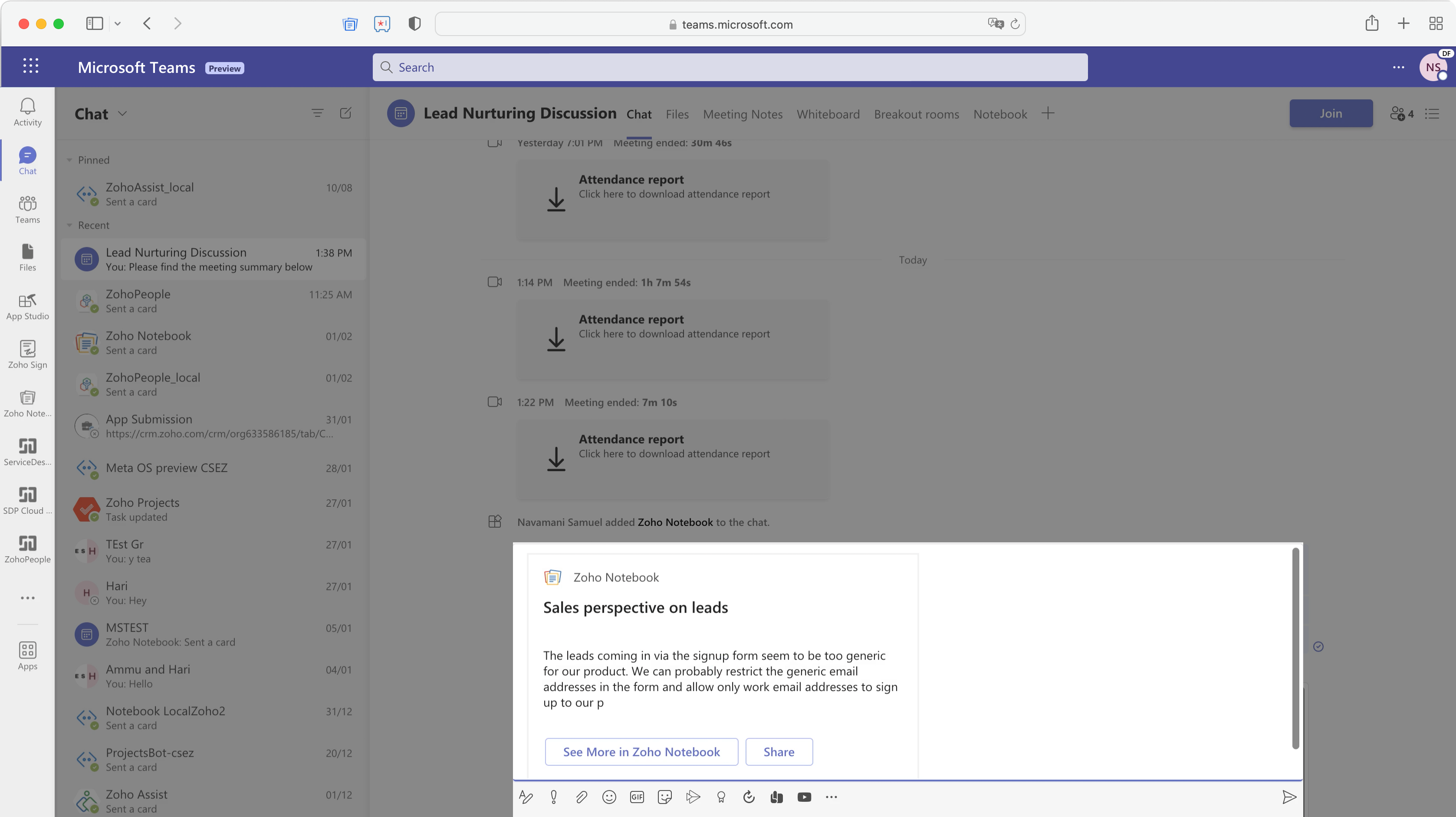
Task: Open the emoji picker icon
Action: (609, 797)
